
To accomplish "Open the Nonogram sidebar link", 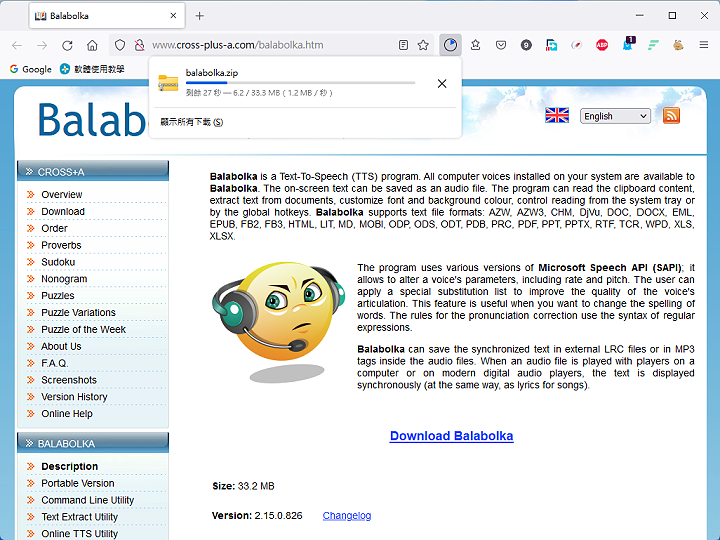I will [64, 279].
